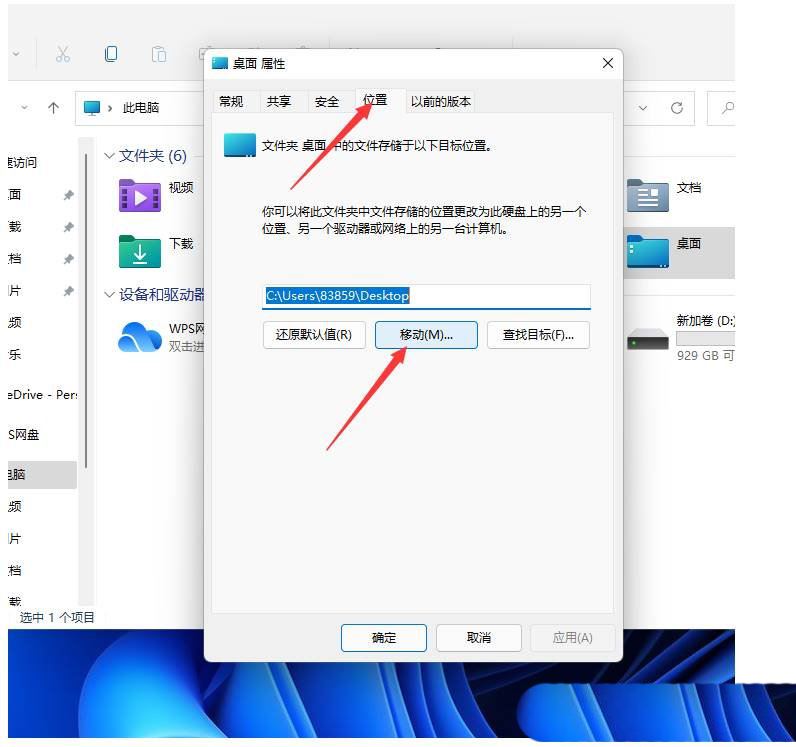Click the Cut scissors icon in Explorer toolbar
Image resolution: width=796 pixels, height=747 pixels.
62,54
